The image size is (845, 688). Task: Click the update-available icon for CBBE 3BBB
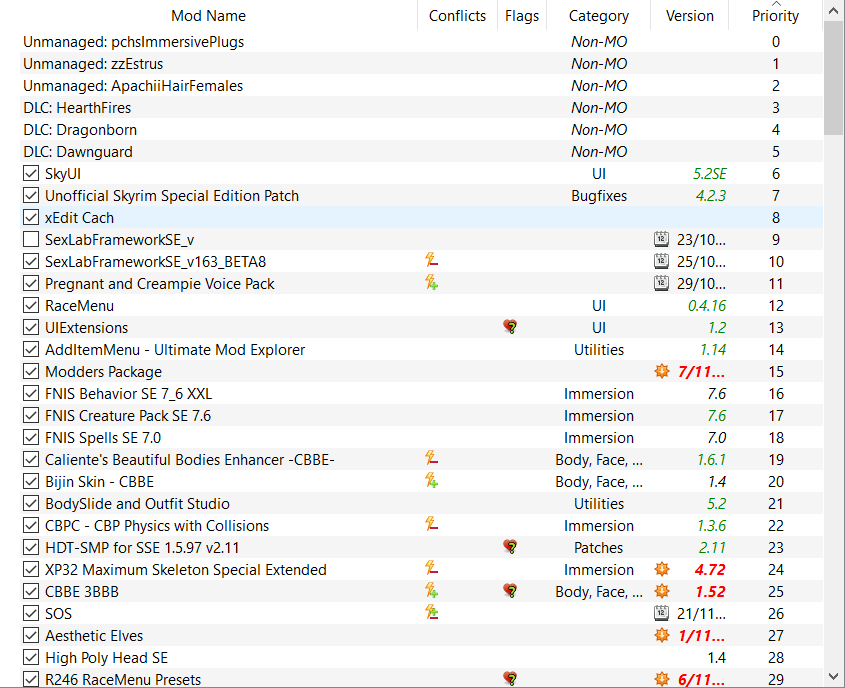point(662,591)
